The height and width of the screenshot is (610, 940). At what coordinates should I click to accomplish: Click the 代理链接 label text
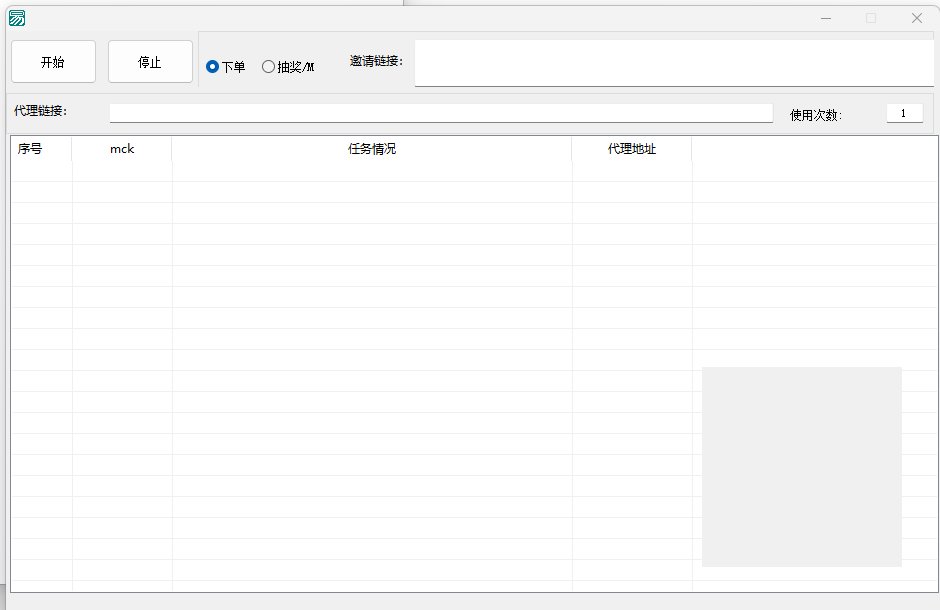41,111
